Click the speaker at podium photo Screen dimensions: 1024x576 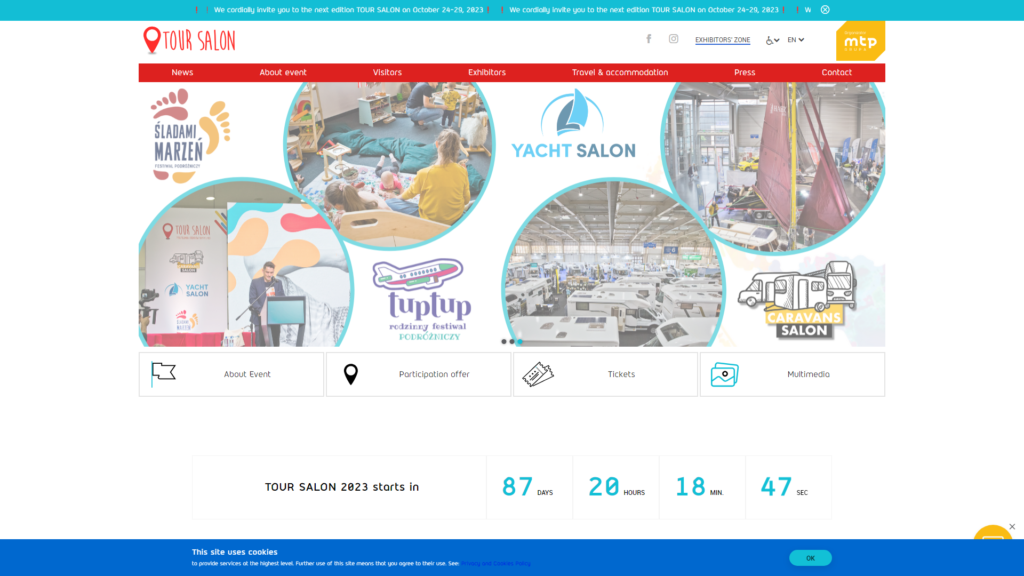(x=246, y=264)
